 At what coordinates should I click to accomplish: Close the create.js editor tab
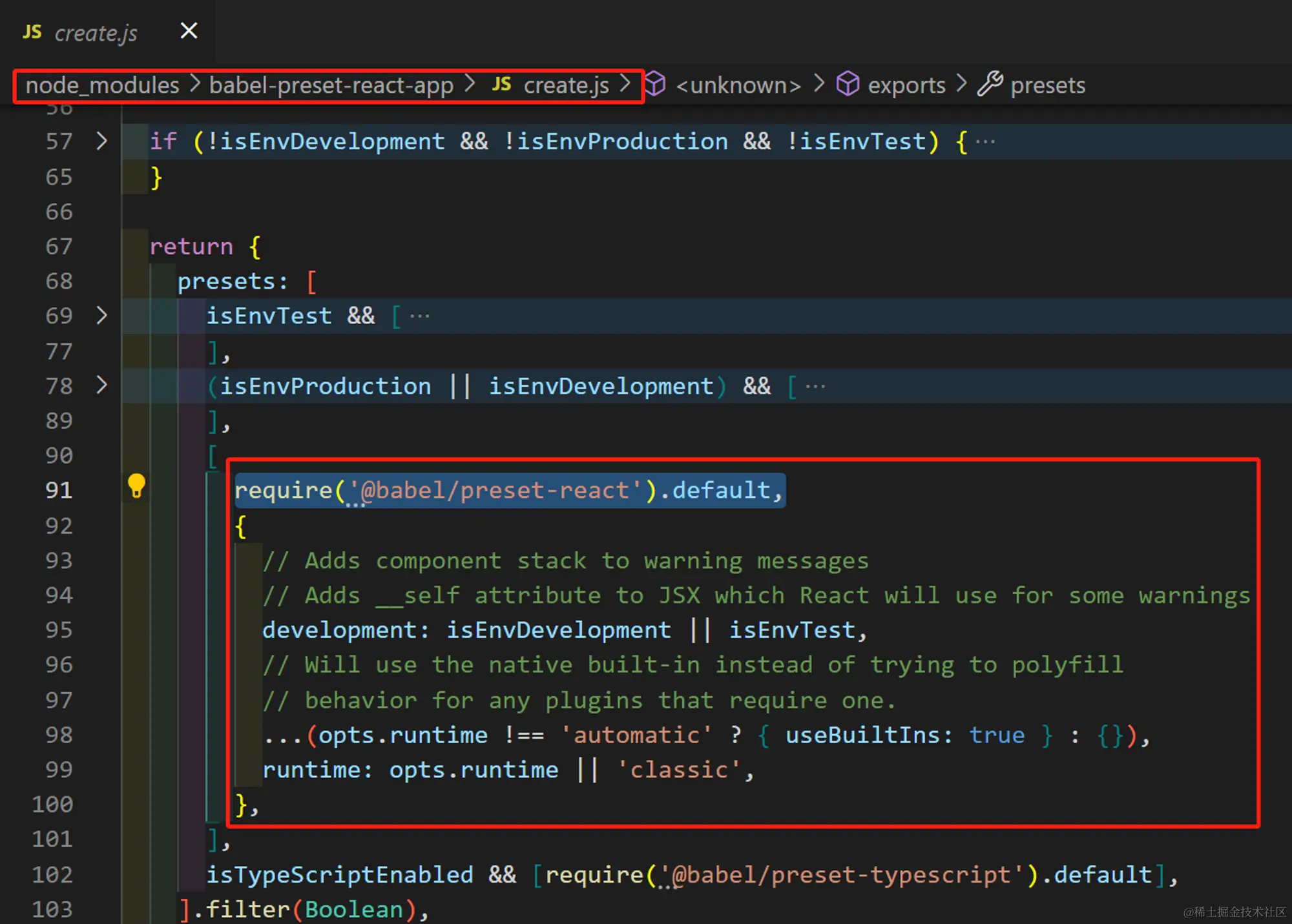(x=189, y=31)
